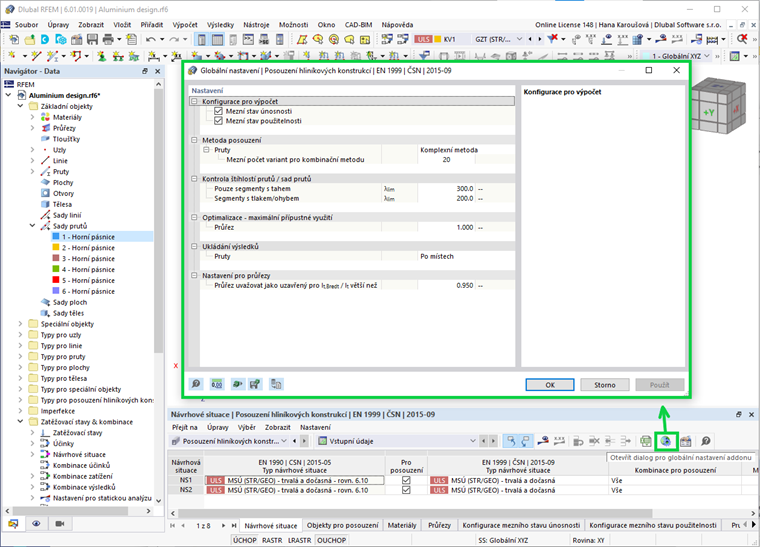Screen dimensions: 760x547
Task: Collapse Konfigurace pro výpočet section
Action: [194, 101]
